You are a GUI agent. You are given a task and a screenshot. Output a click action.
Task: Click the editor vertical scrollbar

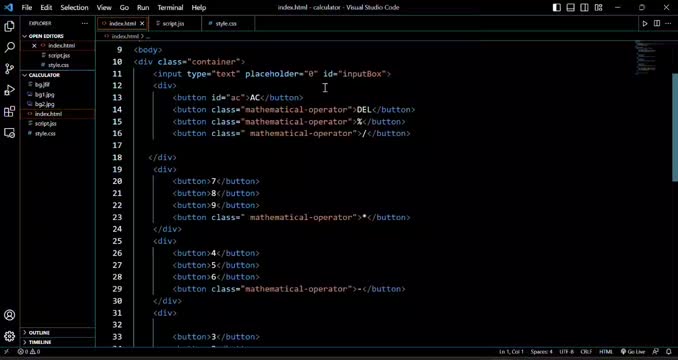(x=675, y=127)
